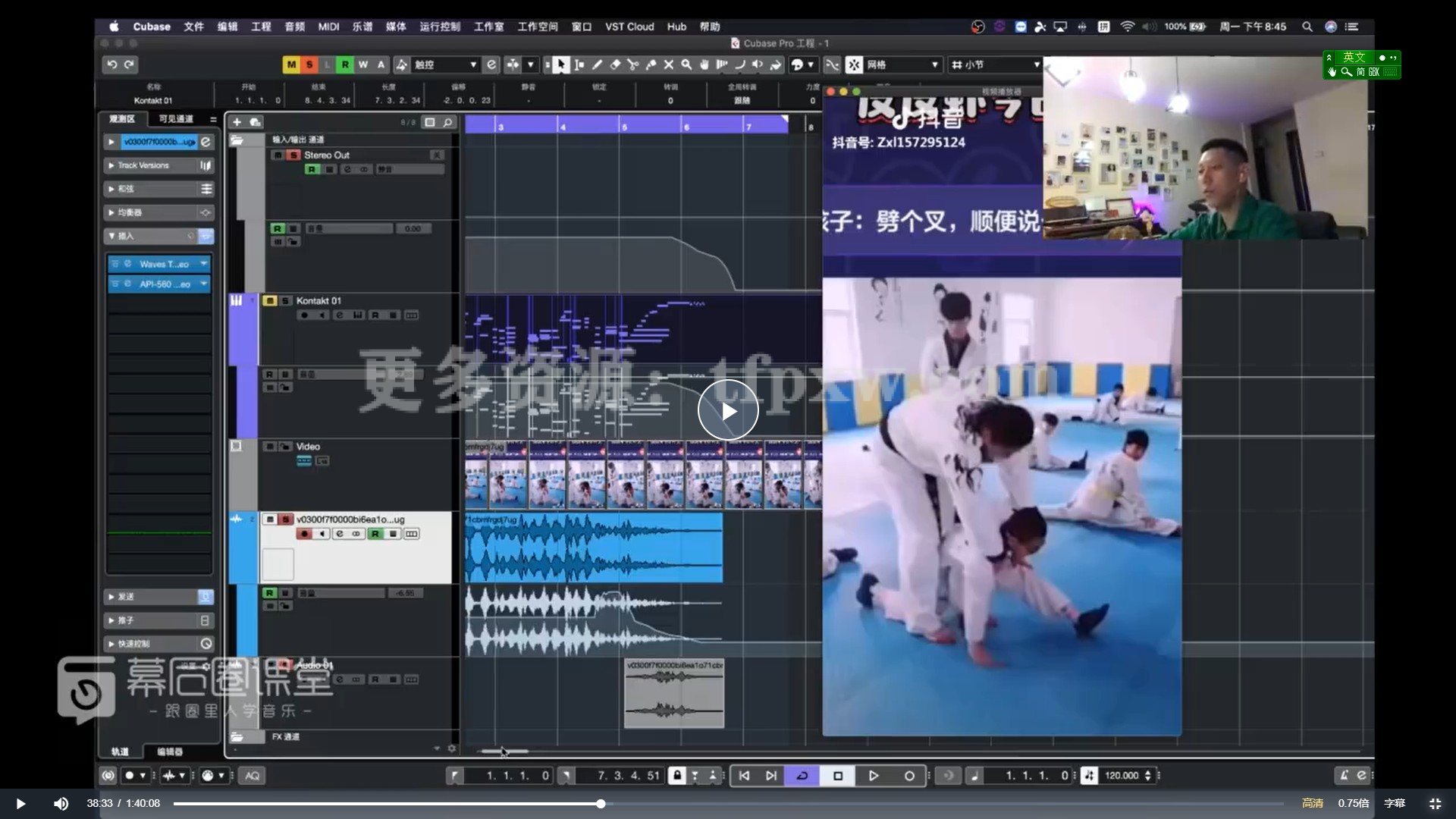
Task: Open the MIDI menu in menu bar
Action: pos(328,27)
